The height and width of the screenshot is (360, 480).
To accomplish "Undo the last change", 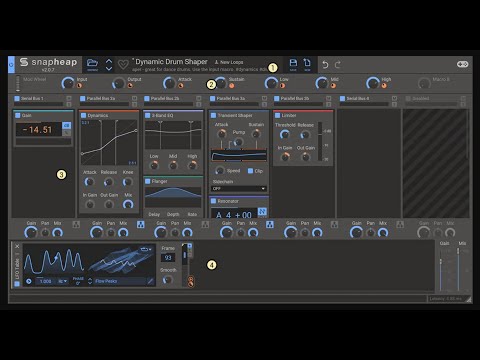I will pyautogui.click(x=325, y=65).
